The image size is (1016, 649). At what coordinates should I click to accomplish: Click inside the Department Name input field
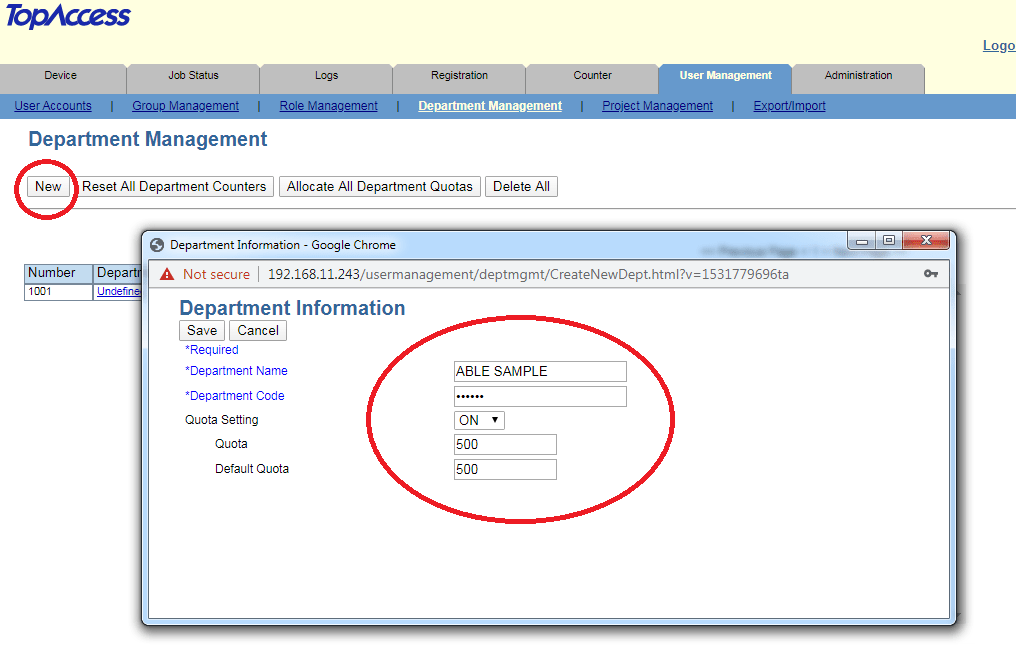point(540,371)
